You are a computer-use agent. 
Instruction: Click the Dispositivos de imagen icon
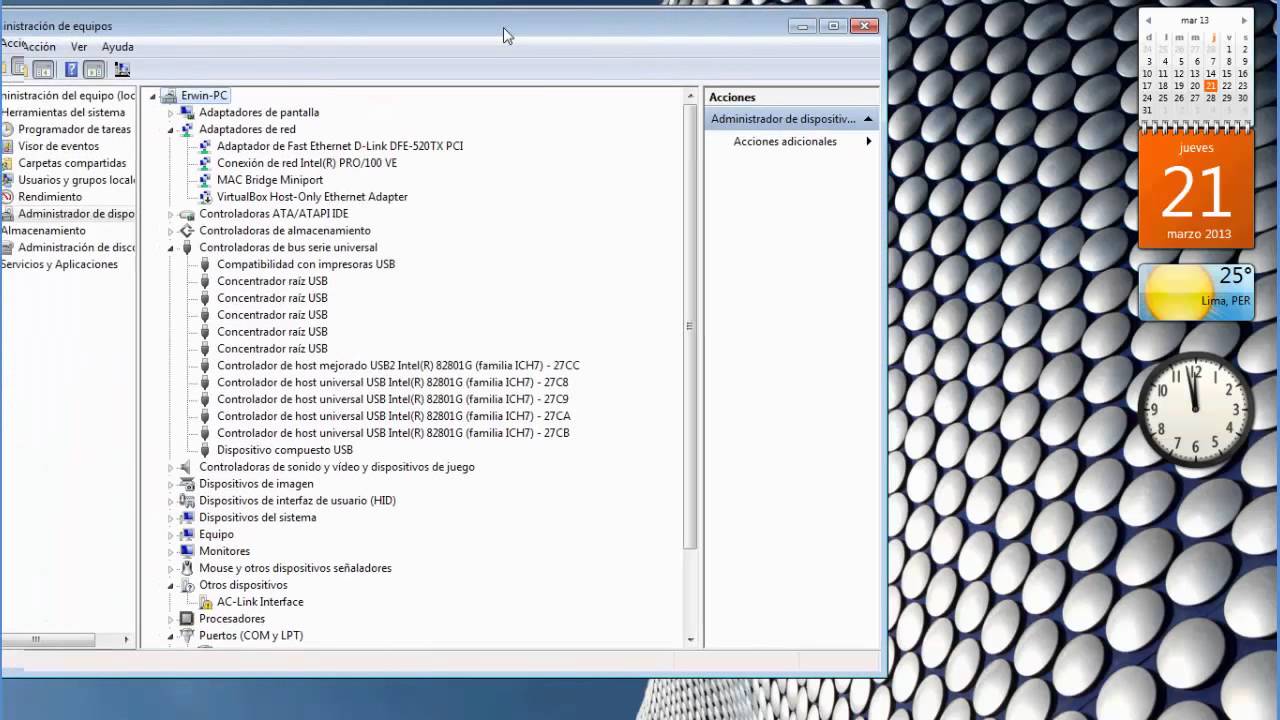pos(187,484)
